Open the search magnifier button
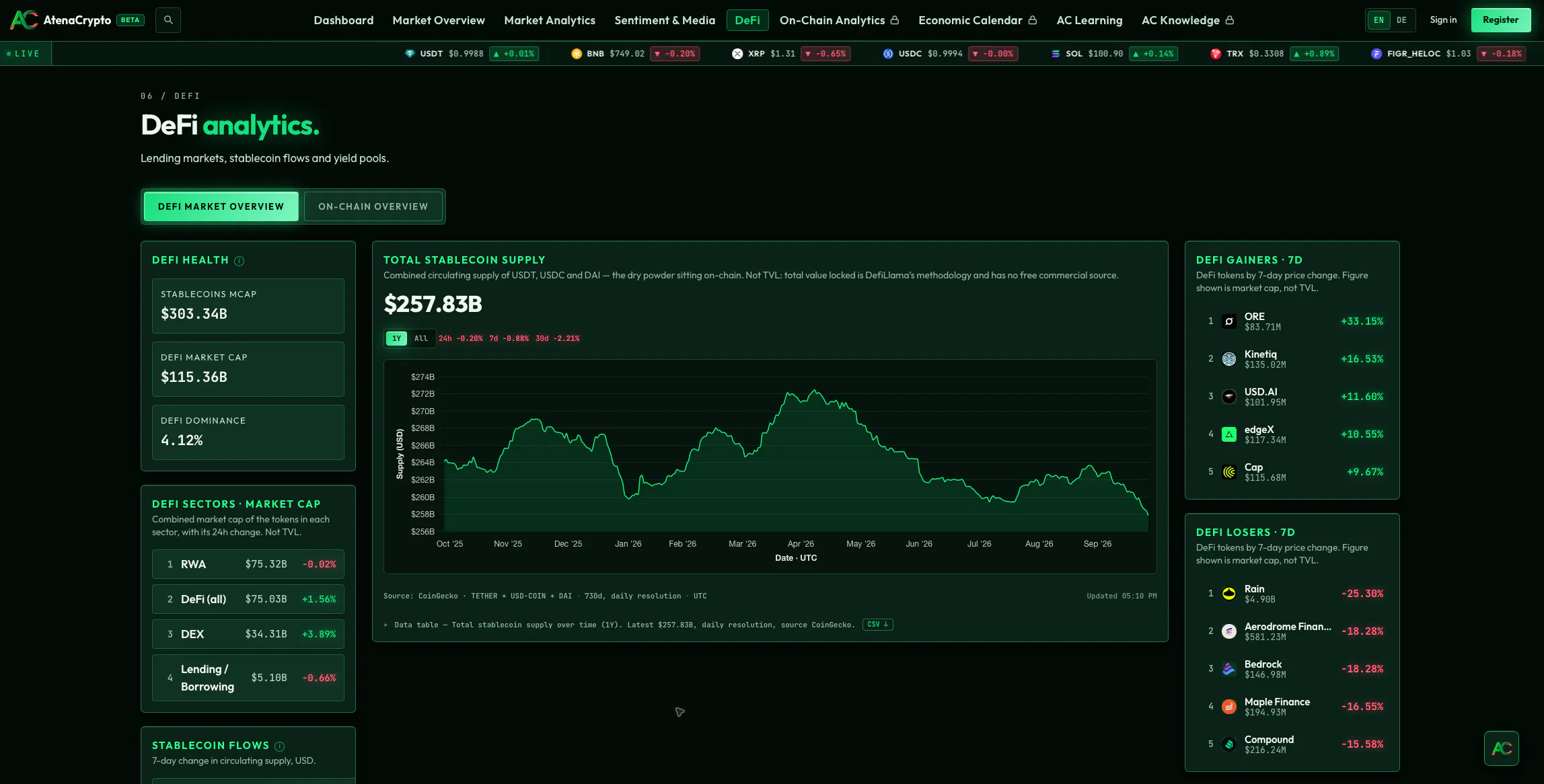 [168, 20]
